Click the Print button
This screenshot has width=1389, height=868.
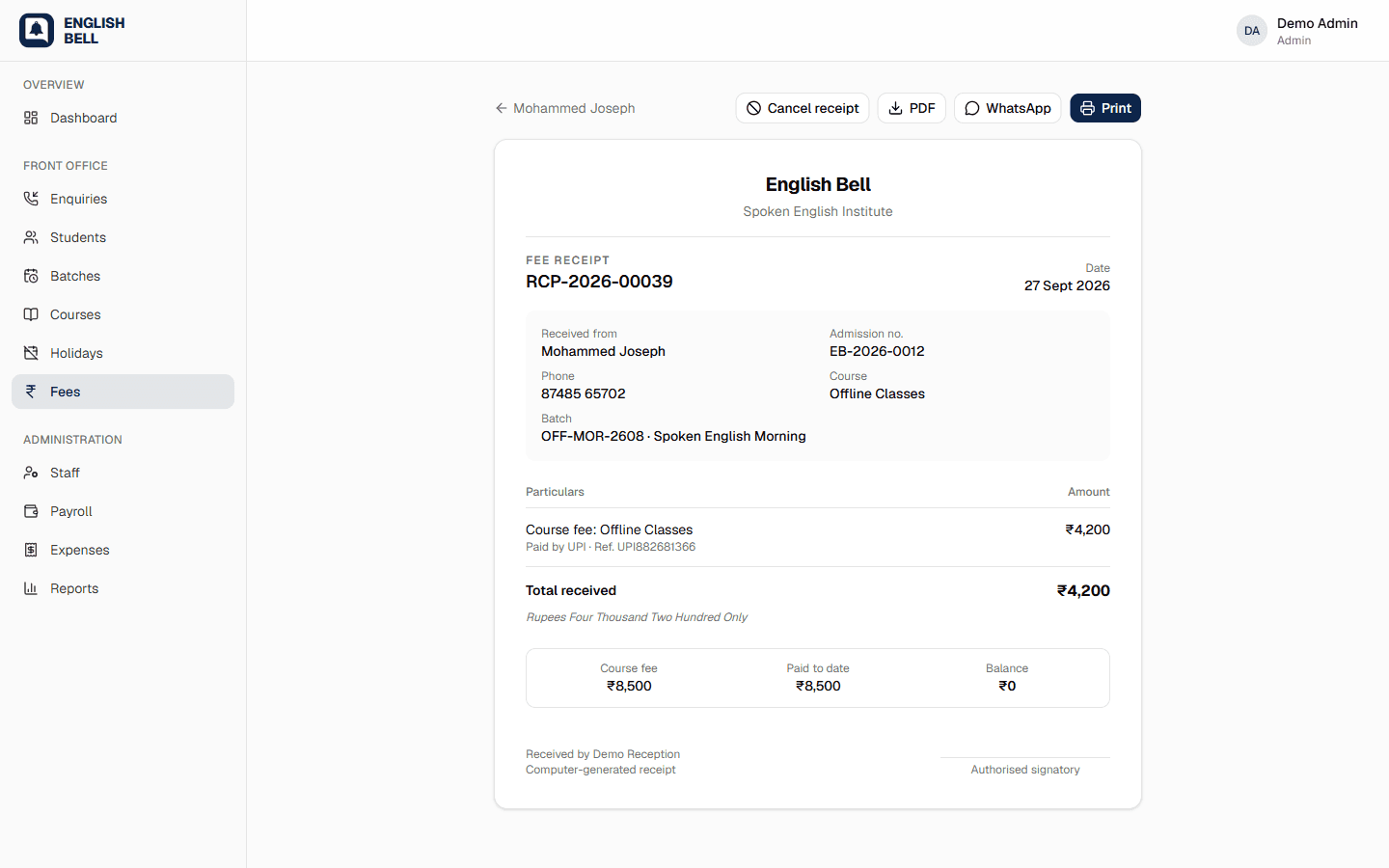1105,108
